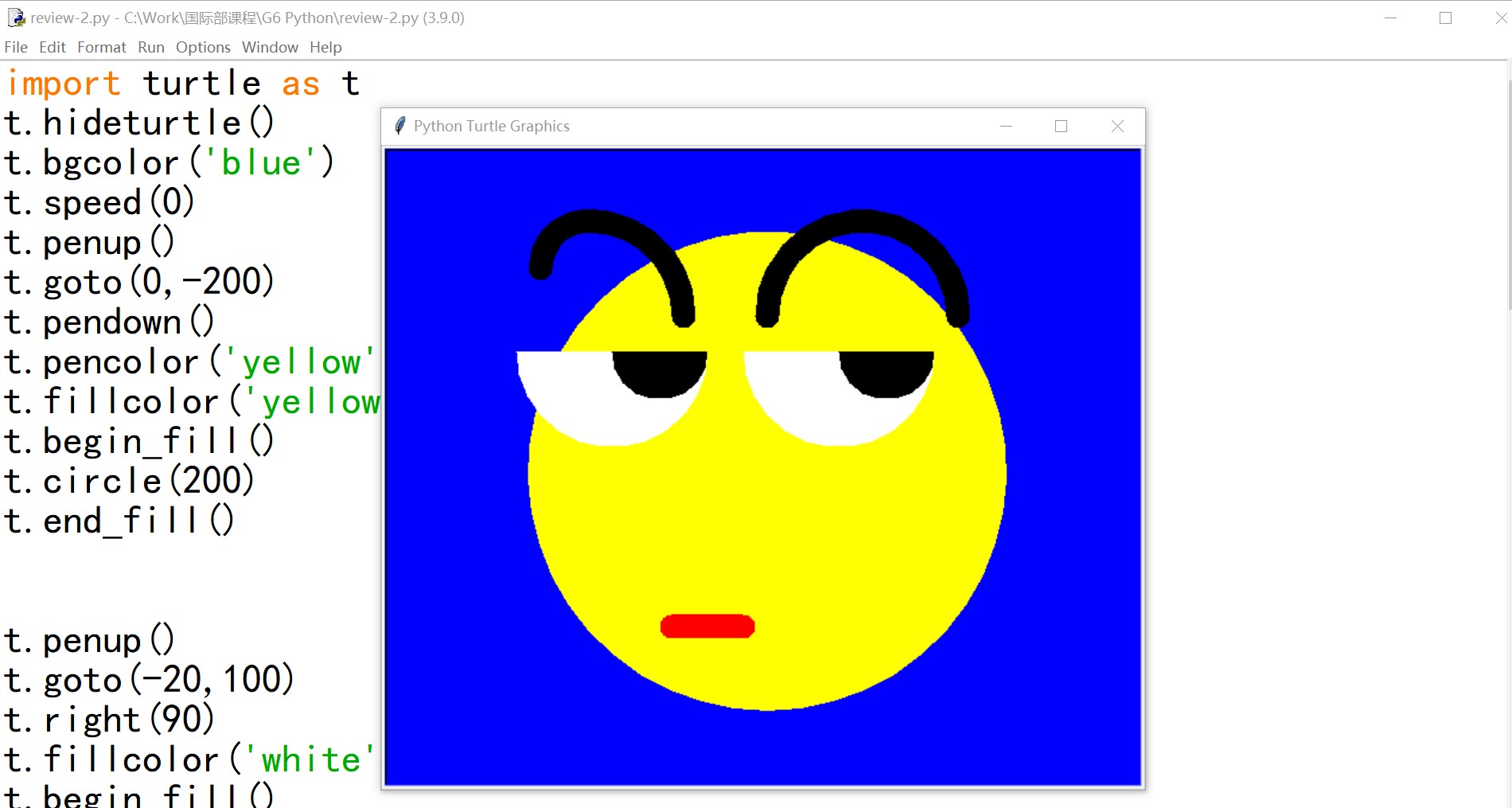Click the IDLE Python file icon in title bar
Screen dimensions: 1512x808
tap(16, 18)
